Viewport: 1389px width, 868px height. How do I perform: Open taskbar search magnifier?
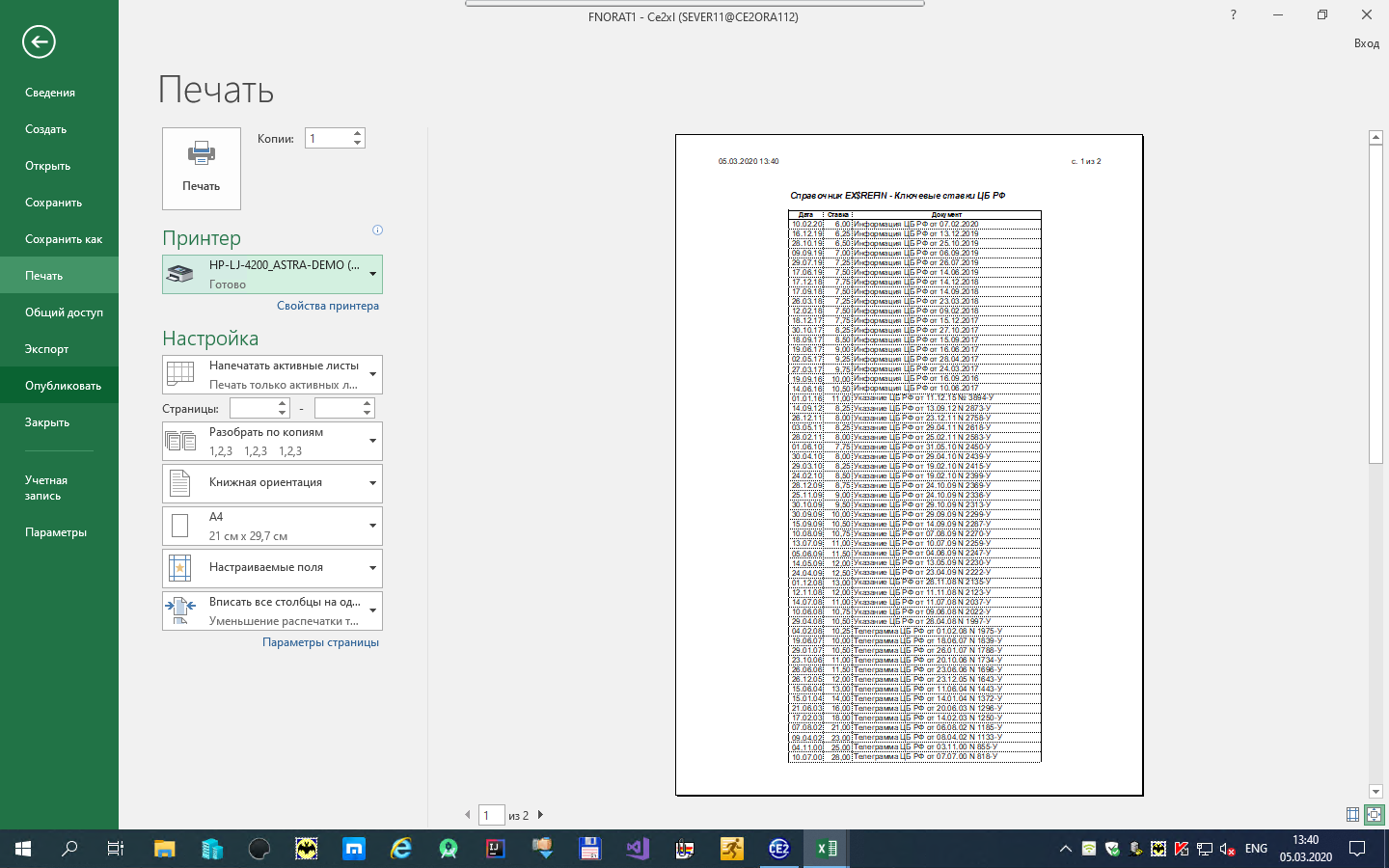[69, 849]
